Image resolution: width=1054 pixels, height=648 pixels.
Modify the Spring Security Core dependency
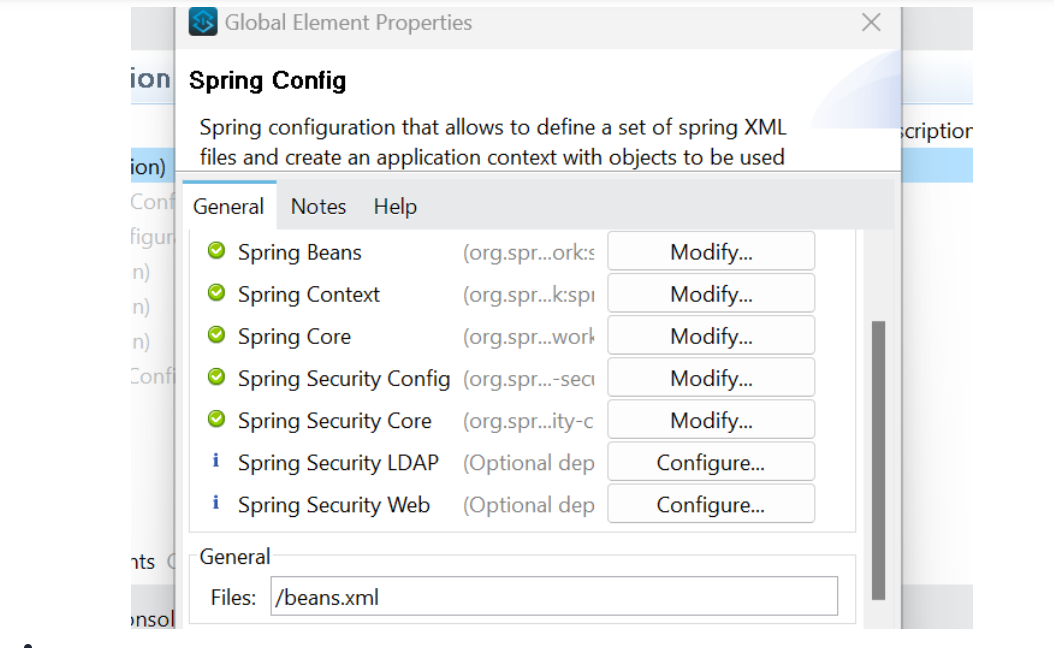(711, 419)
